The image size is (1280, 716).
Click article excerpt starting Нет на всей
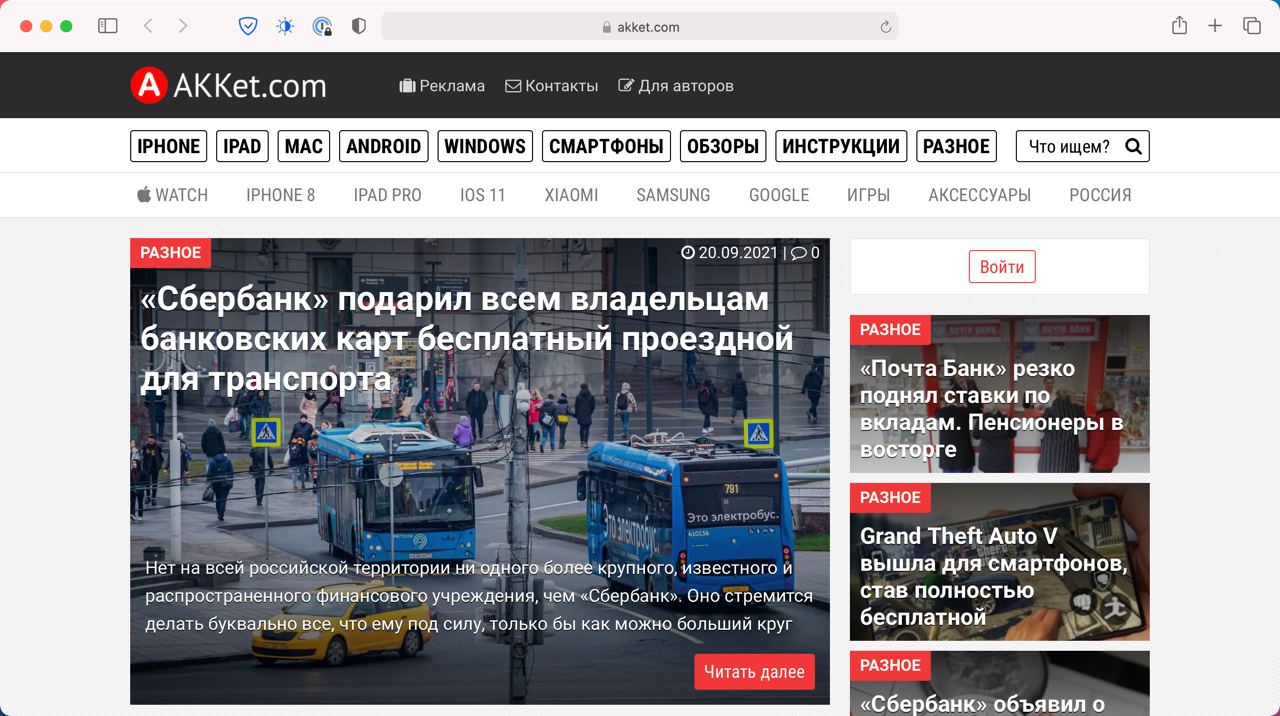478,596
